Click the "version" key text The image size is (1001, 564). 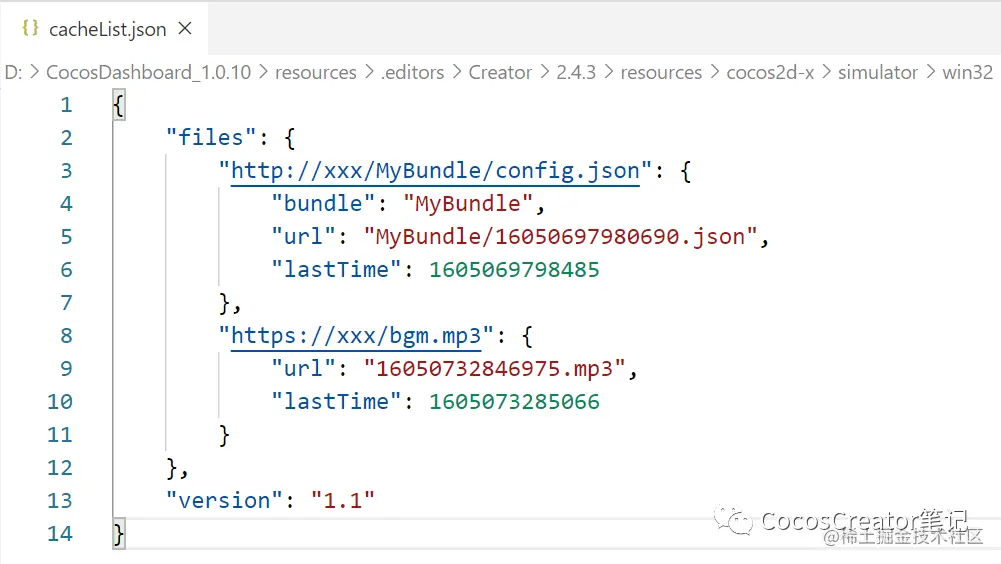point(224,501)
